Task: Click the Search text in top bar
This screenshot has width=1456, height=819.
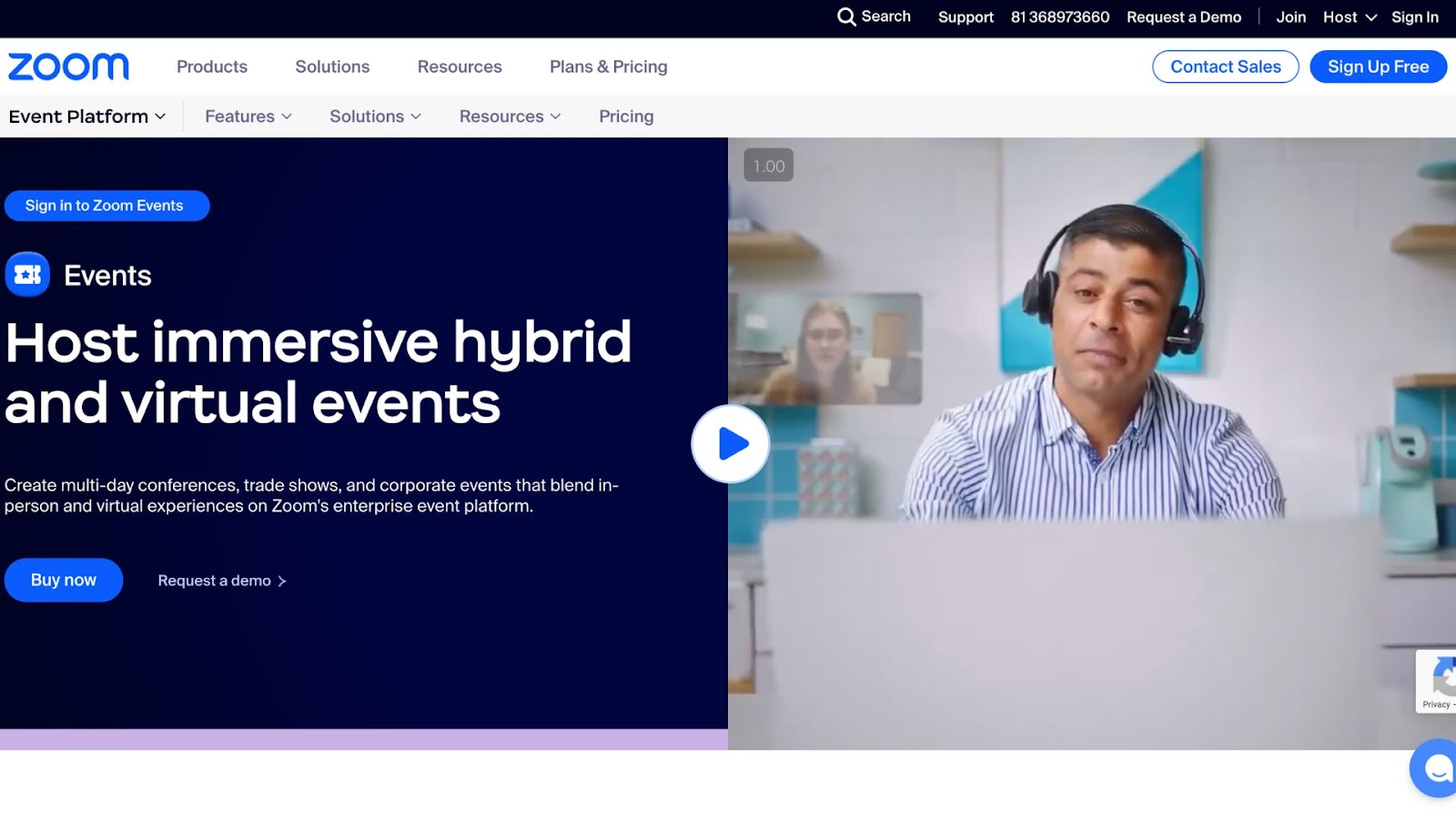Action: click(x=885, y=16)
